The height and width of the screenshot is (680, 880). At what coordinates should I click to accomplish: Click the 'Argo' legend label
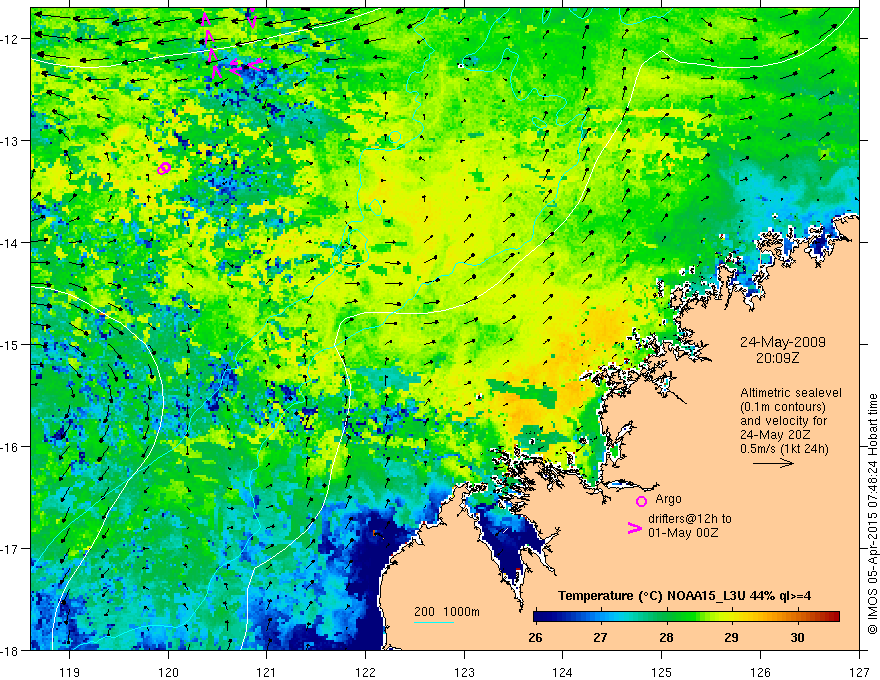pyautogui.click(x=668, y=499)
